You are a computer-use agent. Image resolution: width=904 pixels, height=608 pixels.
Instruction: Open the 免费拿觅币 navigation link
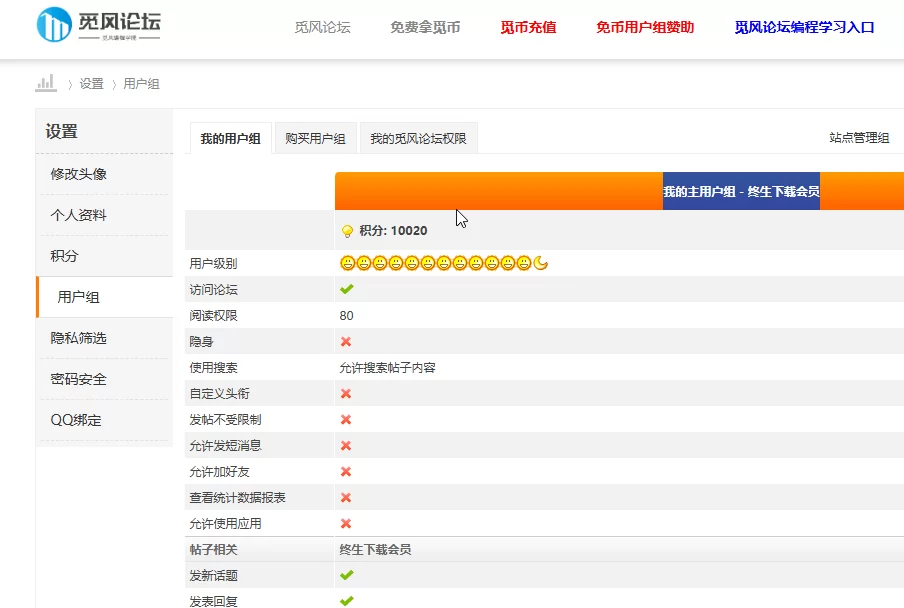point(425,27)
